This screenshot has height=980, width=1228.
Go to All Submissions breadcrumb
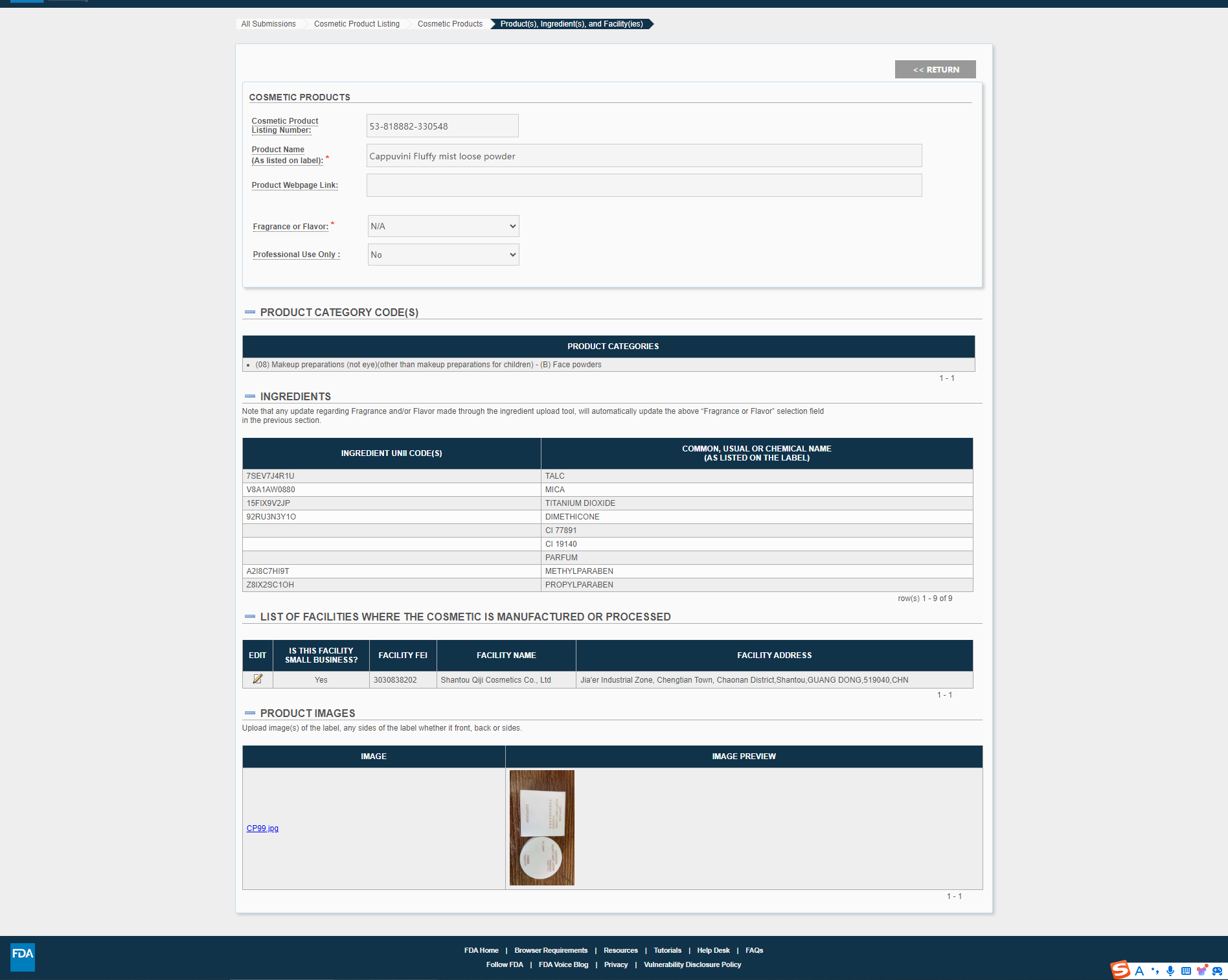pos(268,24)
